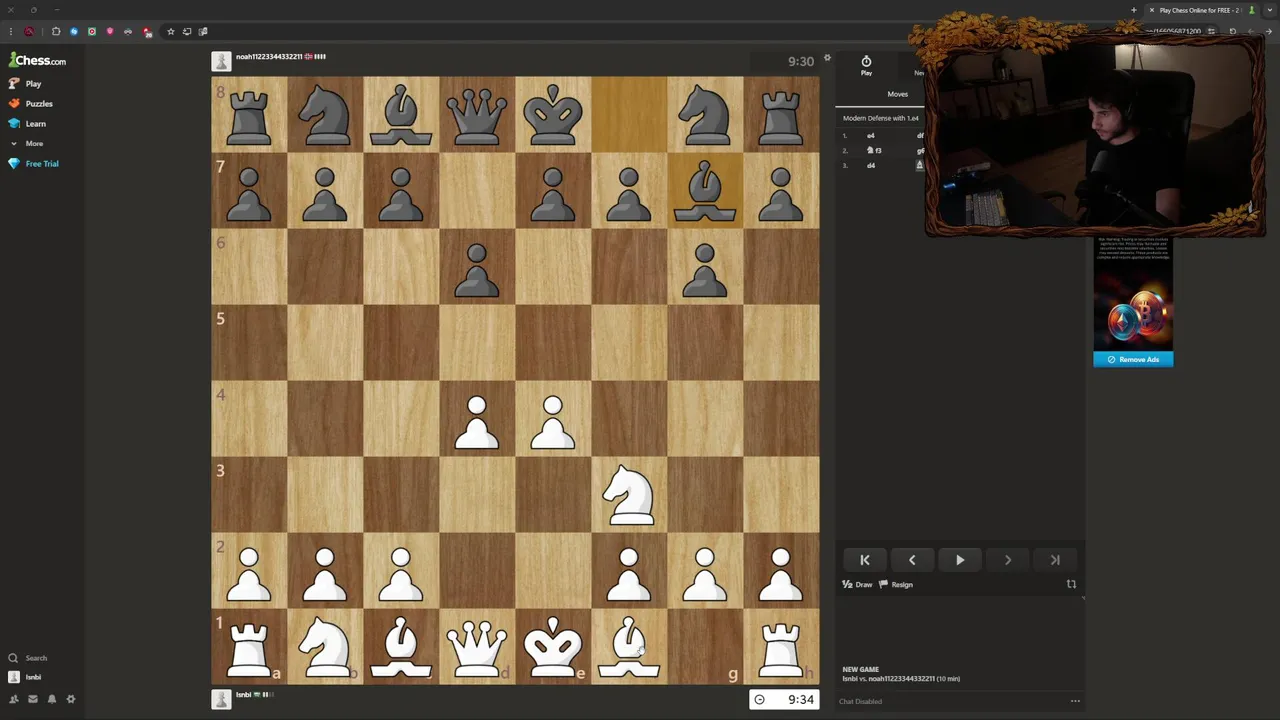Screen dimensions: 1280x720
Task: Open the opponent's avatar above the board
Action: click(x=222, y=62)
